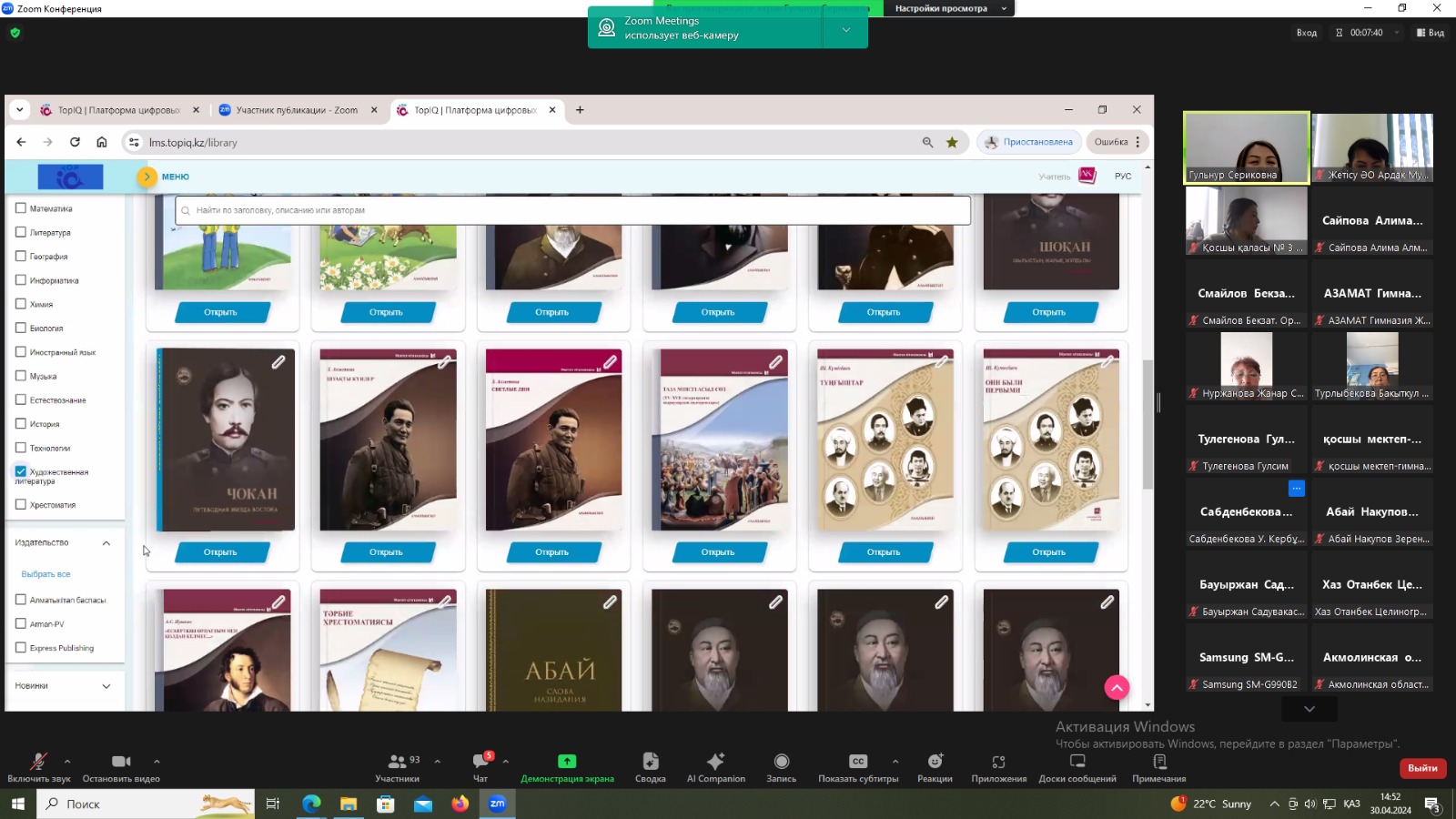The image size is (1456, 819).
Task: Open File Explorer from taskbar
Action: coord(349,804)
